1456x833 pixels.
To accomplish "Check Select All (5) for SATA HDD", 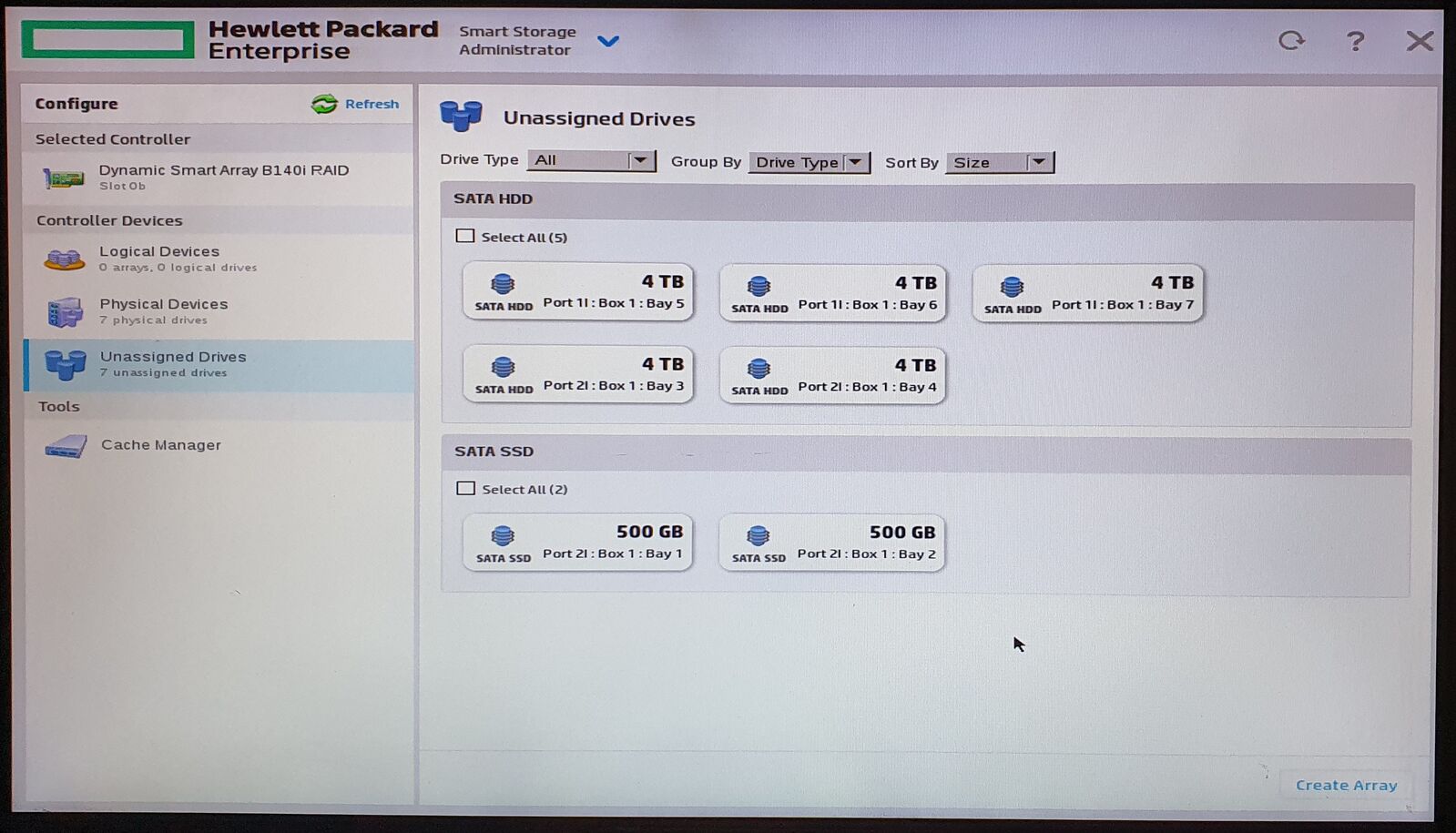I will tap(465, 236).
